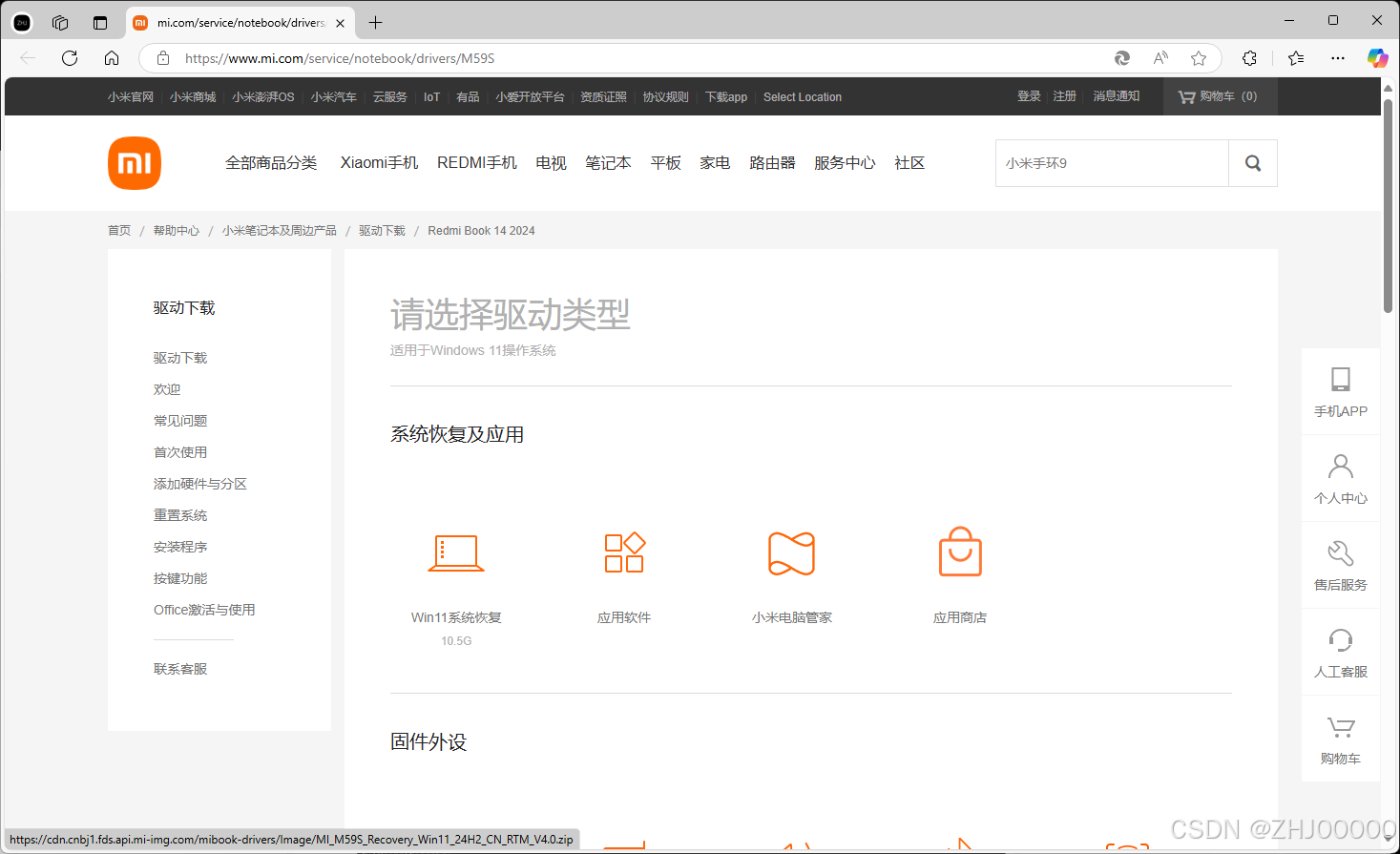Open a new browser tab
This screenshot has height=854, width=1400.
tap(376, 22)
